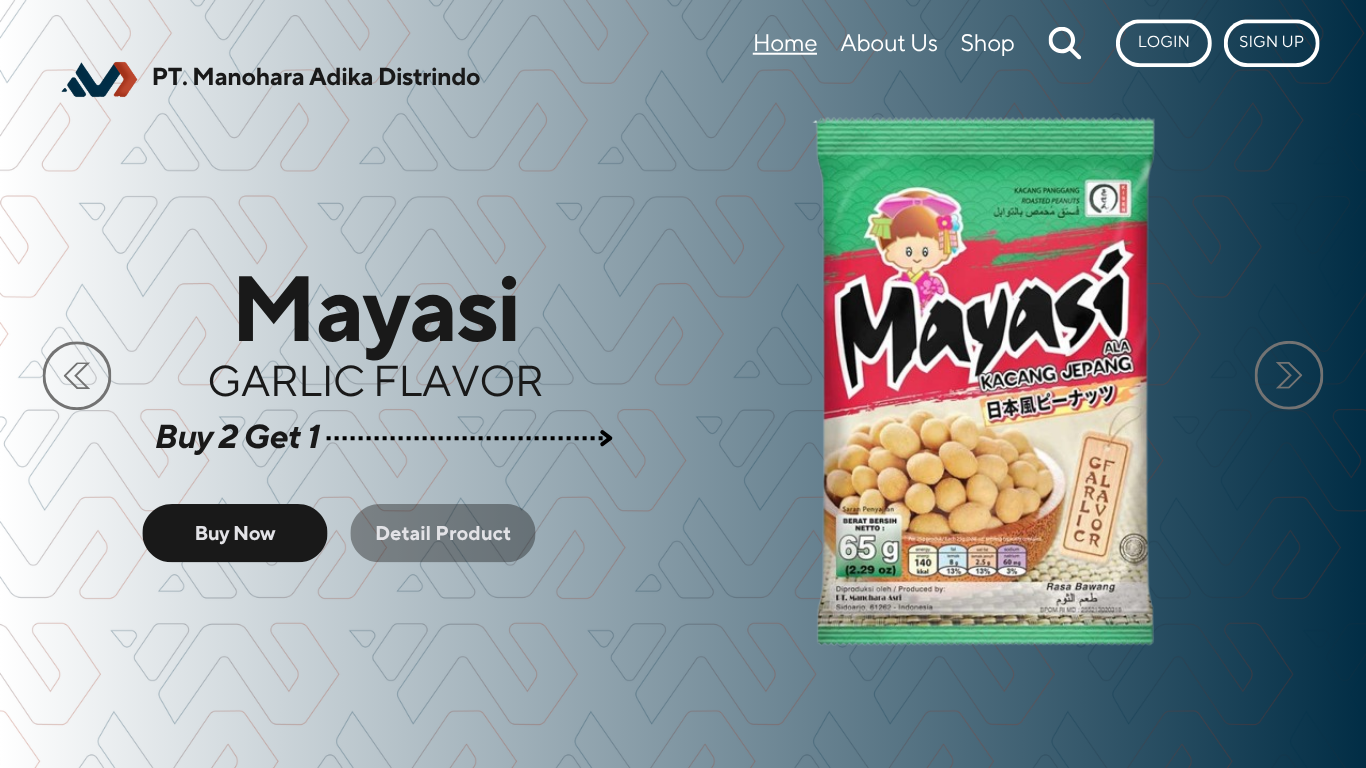1366x768 pixels.
Task: Click the Mayasi product heading
Action: pyautogui.click(x=376, y=310)
